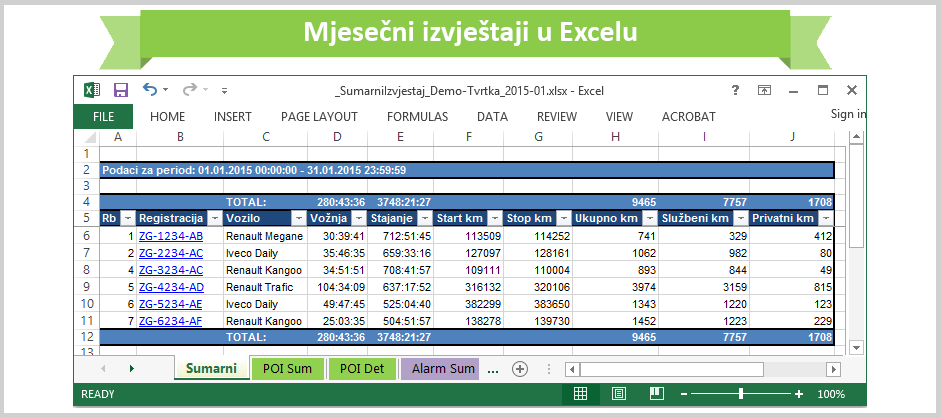
Task: Click the Excel application logo icon
Action: pos(92,91)
